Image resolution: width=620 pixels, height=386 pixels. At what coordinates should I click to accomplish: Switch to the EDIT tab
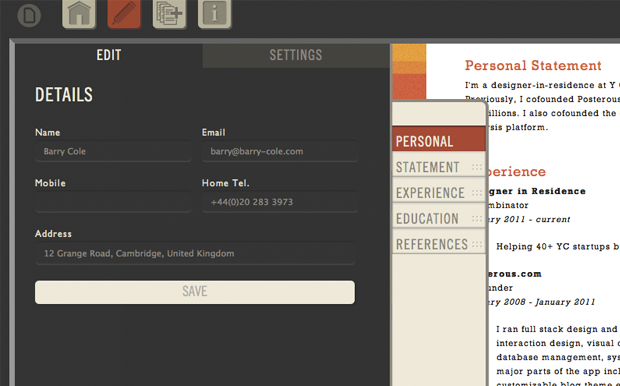(109, 55)
